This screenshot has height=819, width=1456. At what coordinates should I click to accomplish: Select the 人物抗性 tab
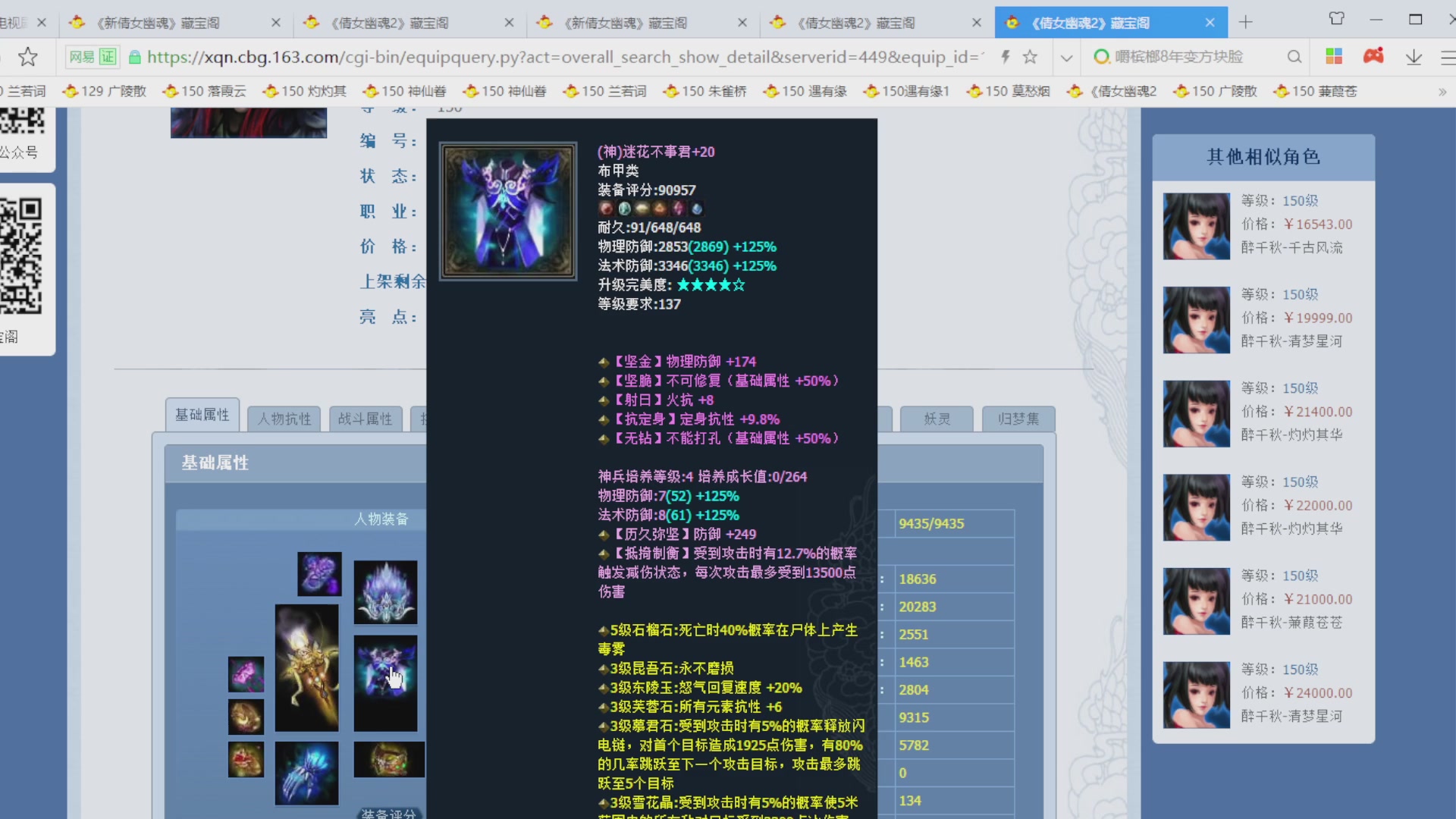(x=284, y=419)
